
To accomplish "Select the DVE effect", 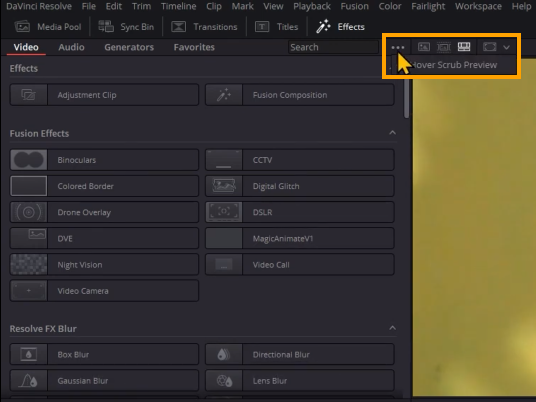I will coord(104,238).
